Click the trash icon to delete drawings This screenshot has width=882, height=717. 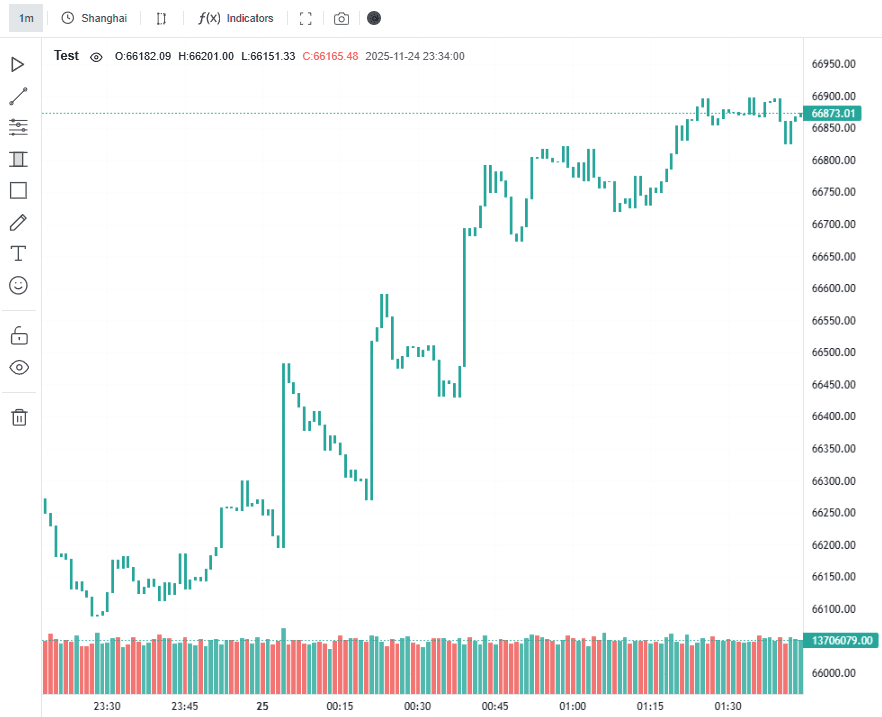tap(18, 417)
